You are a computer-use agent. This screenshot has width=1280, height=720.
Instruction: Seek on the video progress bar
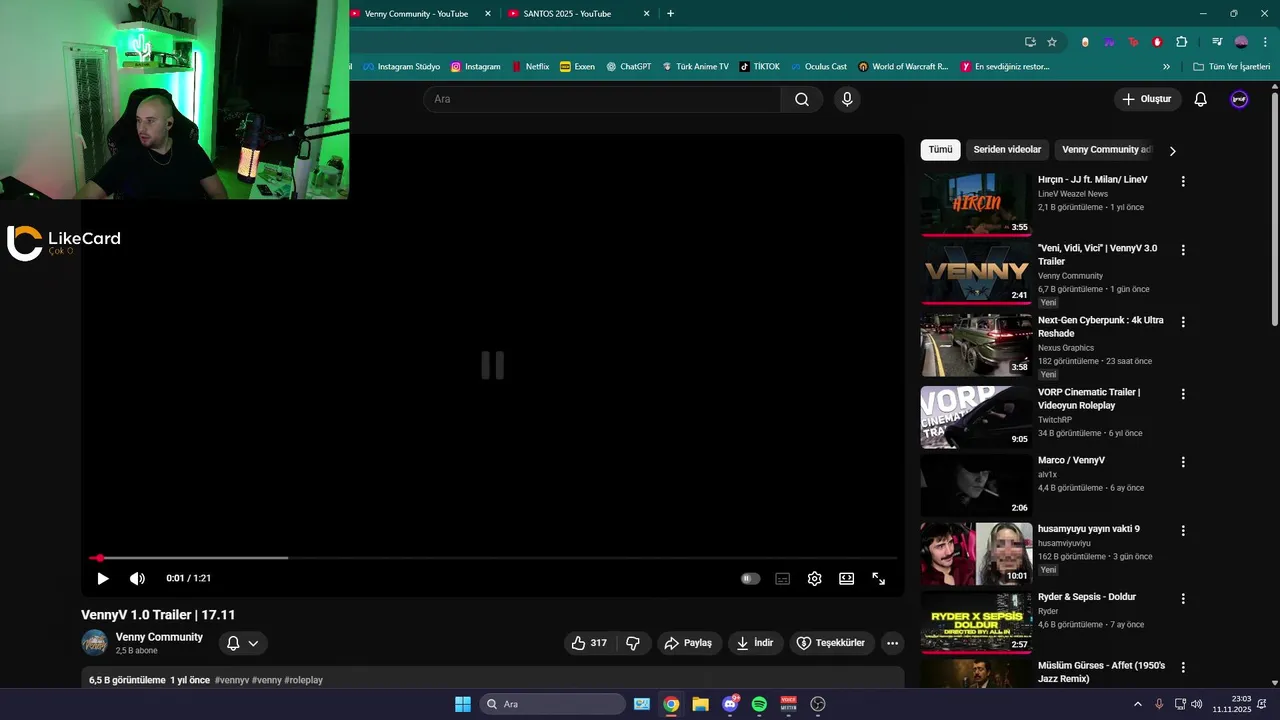492,558
